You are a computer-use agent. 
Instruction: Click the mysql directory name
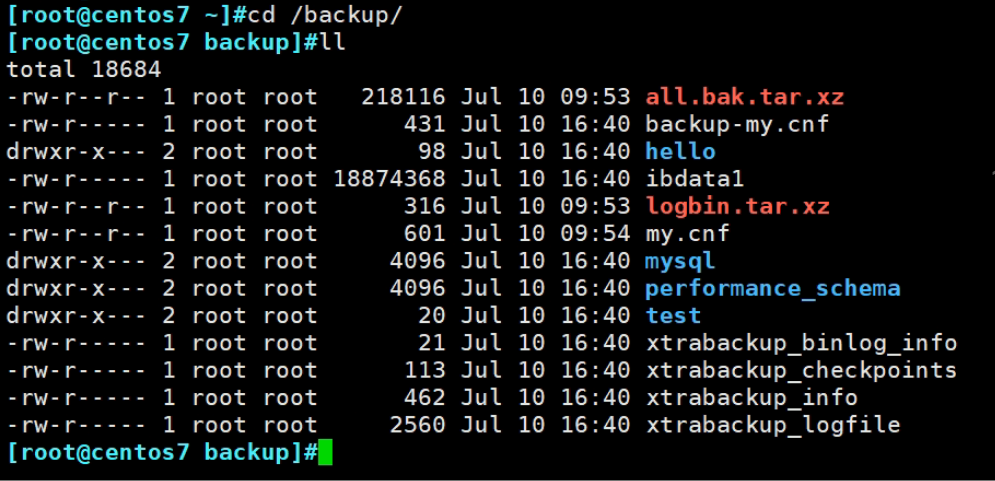[x=680, y=261]
